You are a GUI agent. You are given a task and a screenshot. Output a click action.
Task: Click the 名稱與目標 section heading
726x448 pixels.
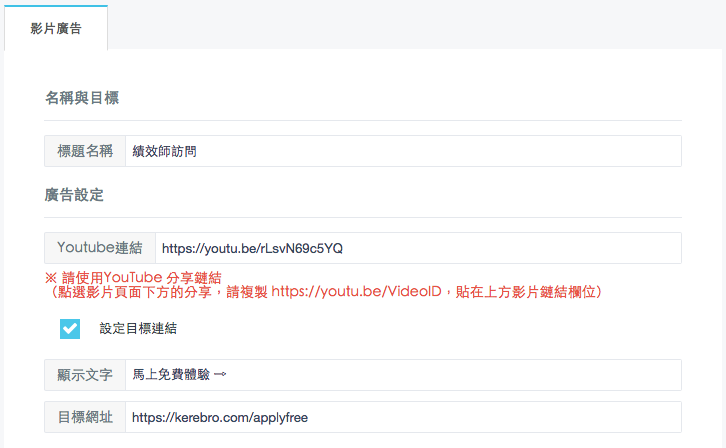coord(82,98)
